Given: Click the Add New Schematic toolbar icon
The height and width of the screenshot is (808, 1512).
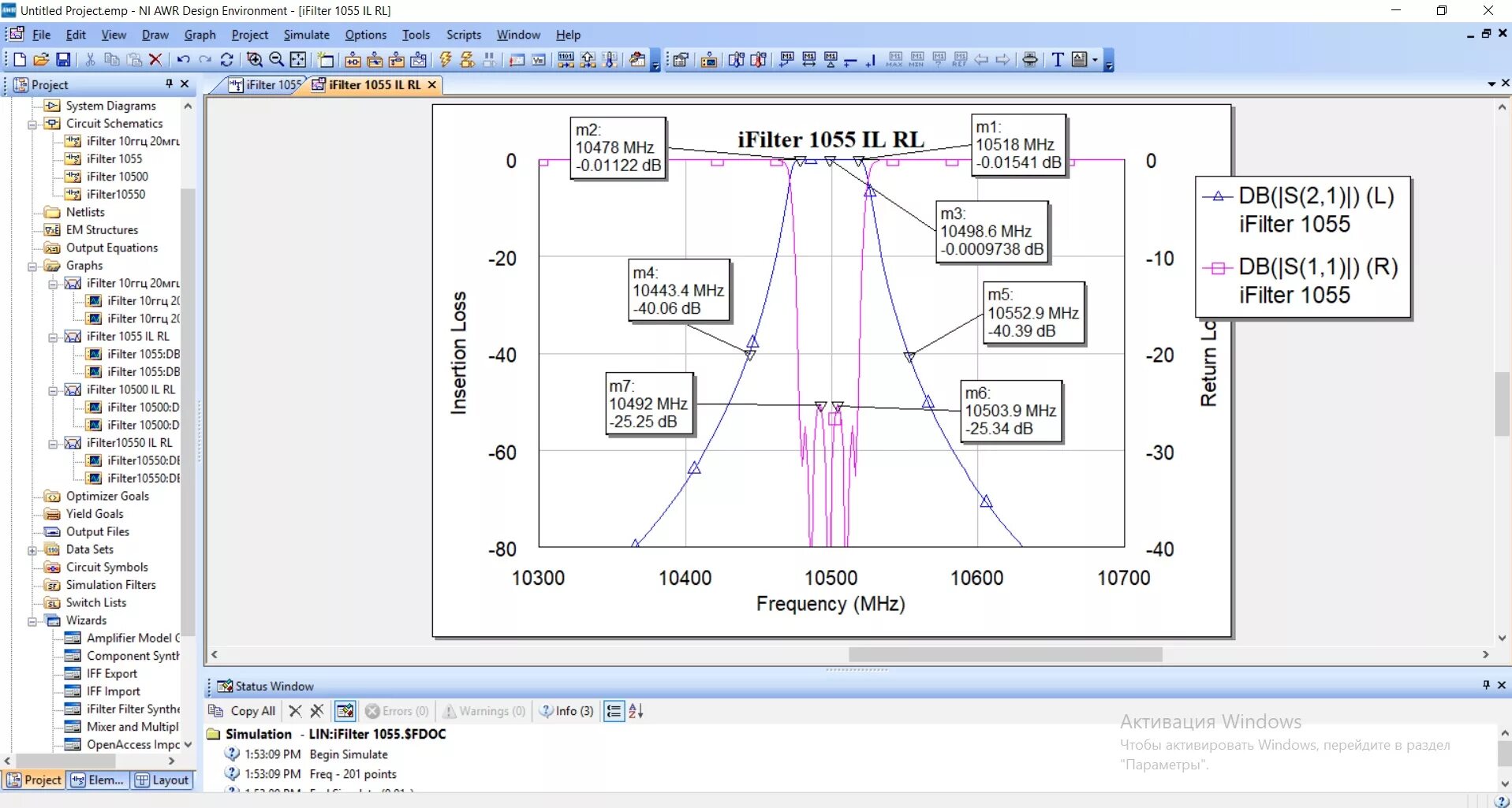Looking at the screenshot, I should [353, 60].
